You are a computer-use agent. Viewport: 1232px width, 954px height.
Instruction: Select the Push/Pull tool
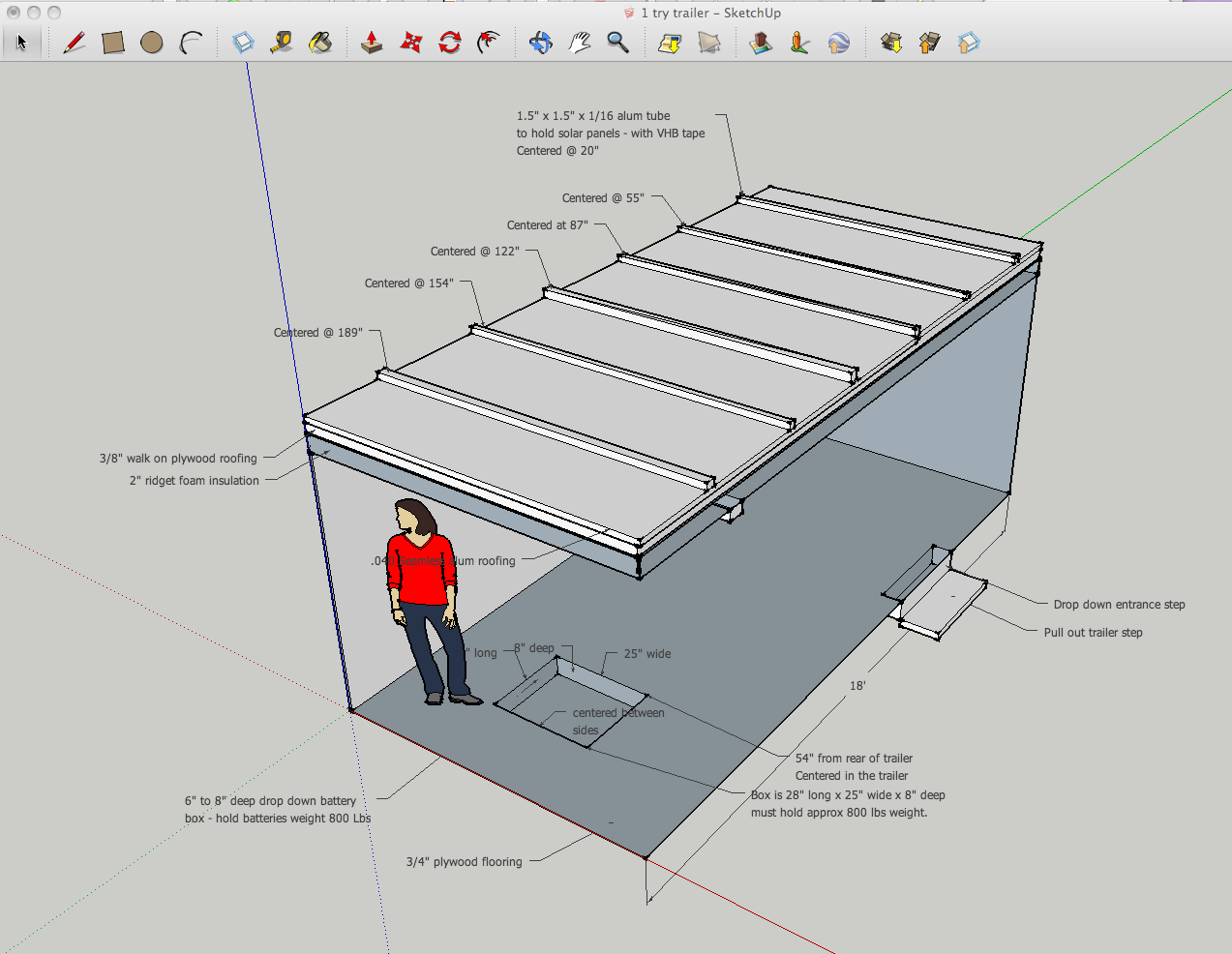tap(372, 43)
